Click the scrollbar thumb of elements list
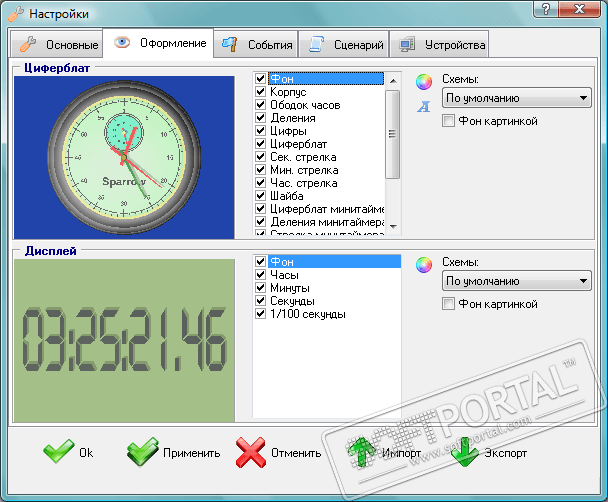 (x=393, y=134)
